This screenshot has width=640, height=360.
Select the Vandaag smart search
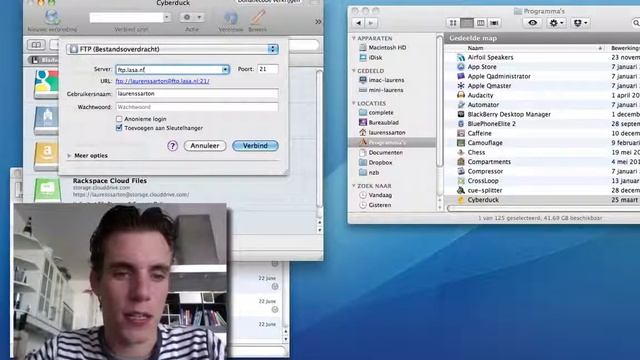[x=380, y=195]
